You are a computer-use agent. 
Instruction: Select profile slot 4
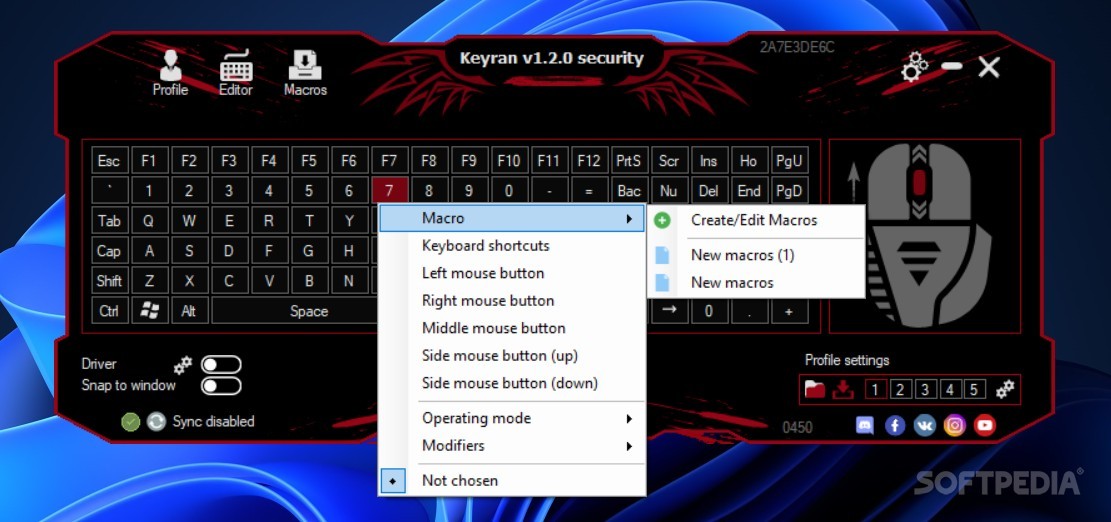949,390
